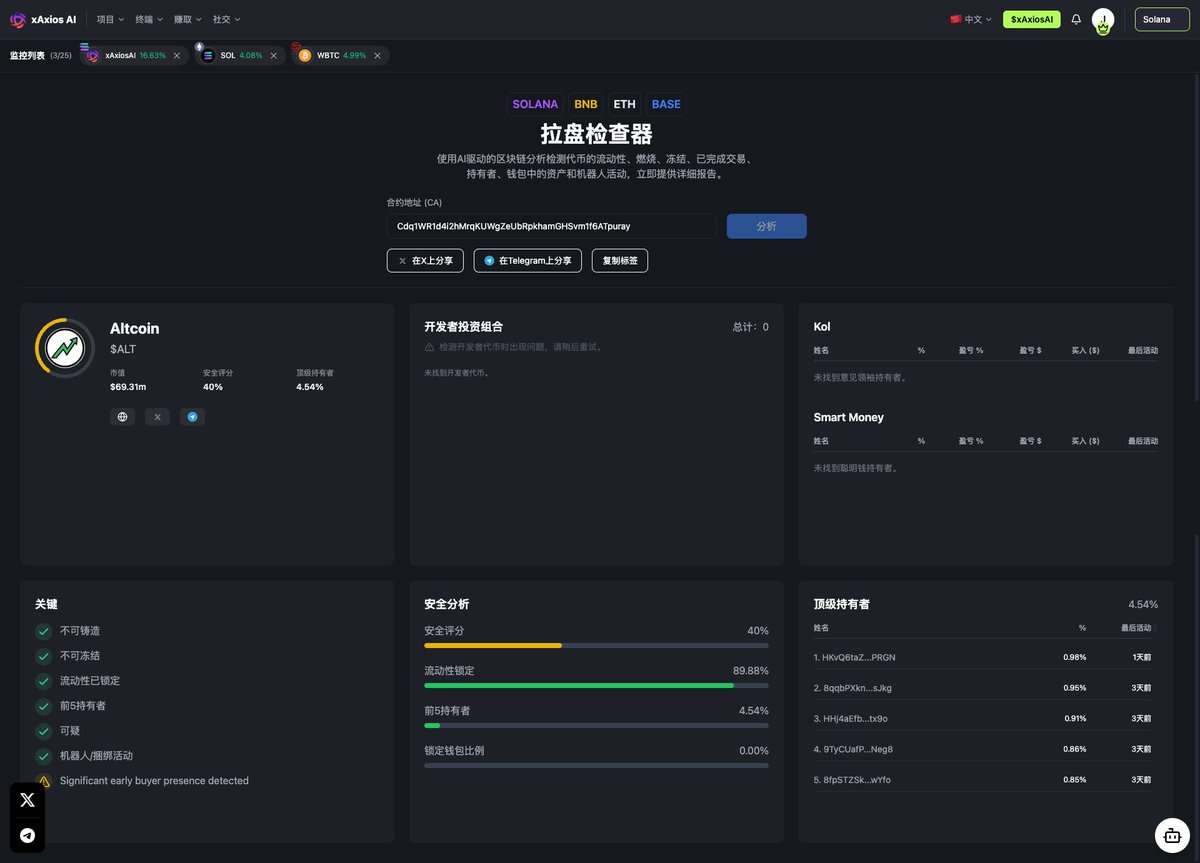Click the $xAxiosAI green button

point(1032,19)
